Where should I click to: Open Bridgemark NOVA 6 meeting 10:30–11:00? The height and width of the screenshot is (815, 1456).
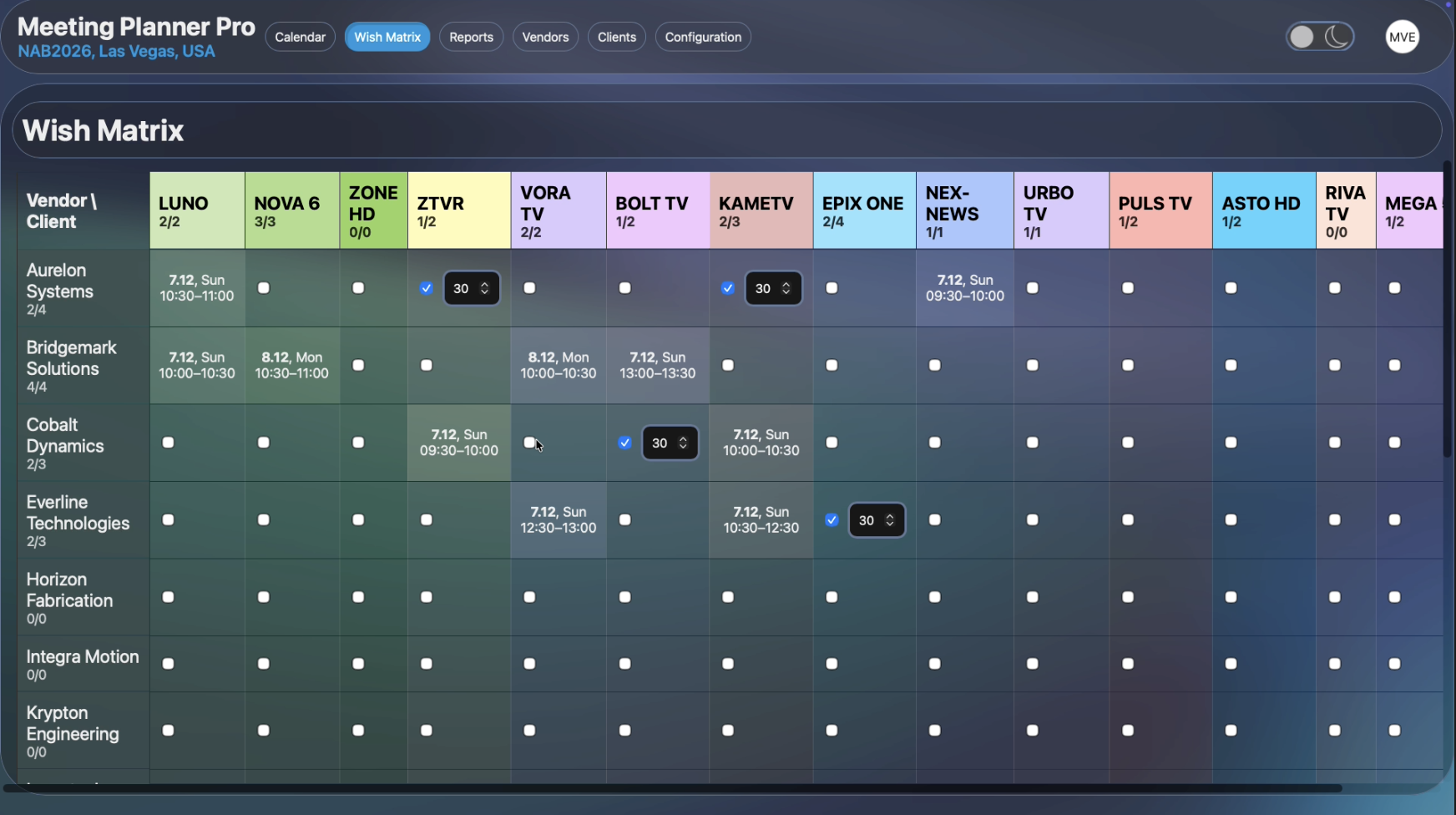point(292,365)
